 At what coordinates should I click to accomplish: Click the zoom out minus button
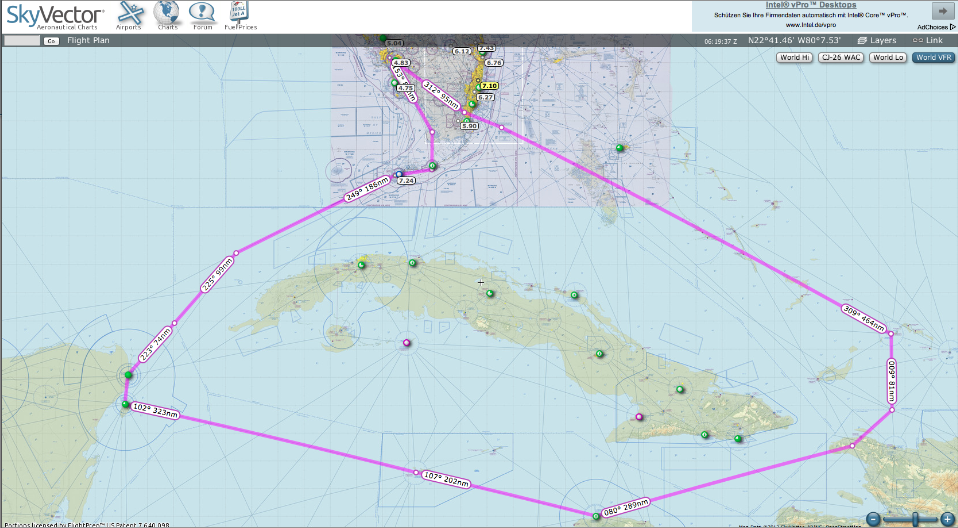pos(873,518)
